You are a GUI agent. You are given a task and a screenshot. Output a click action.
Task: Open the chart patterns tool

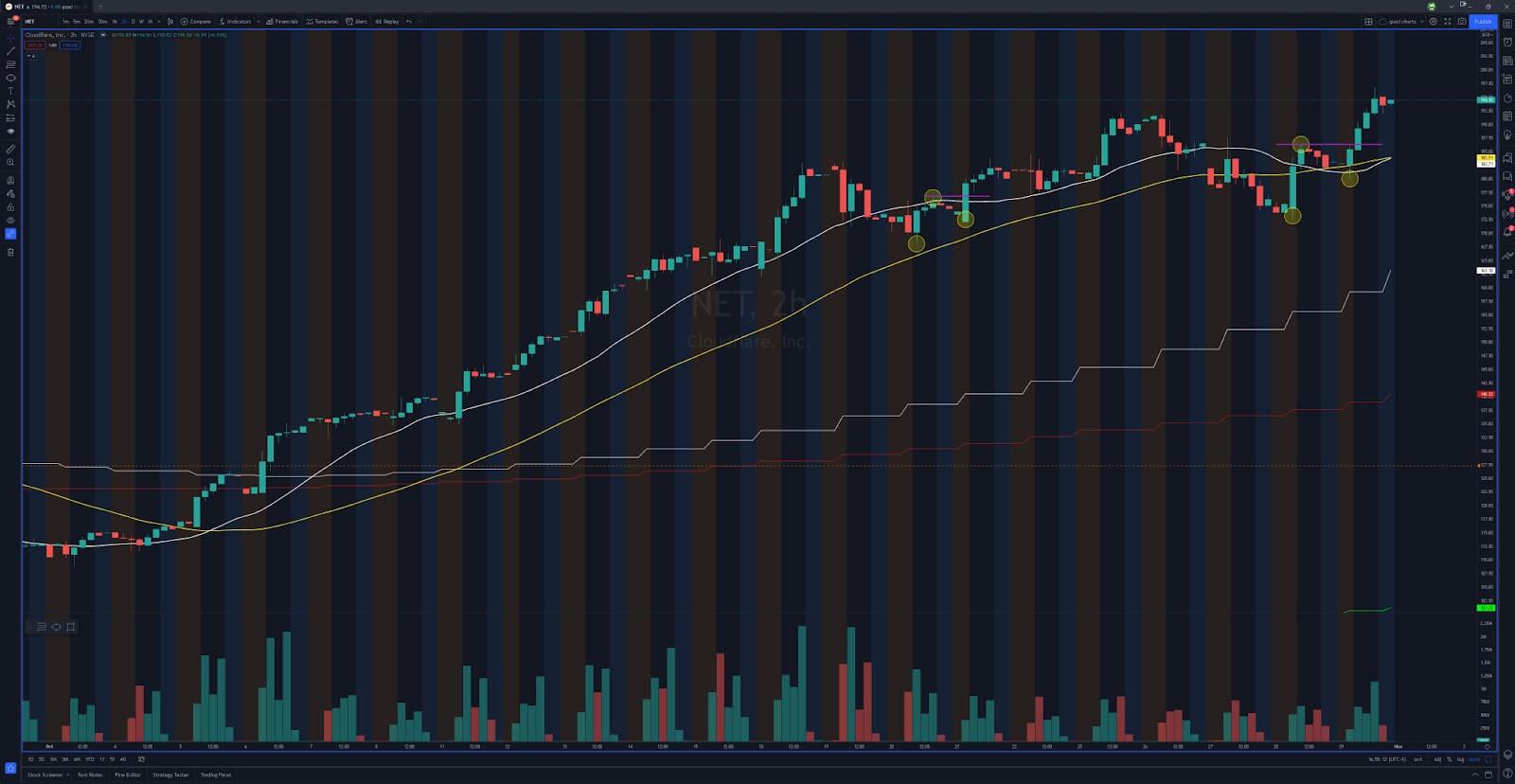[x=10, y=104]
